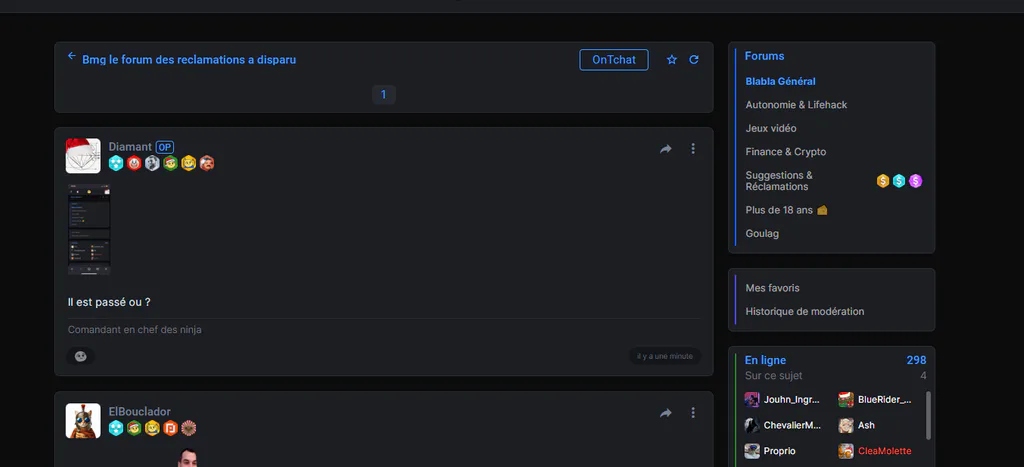Image resolution: width=1024 pixels, height=467 pixels.
Task: Open the Suggestions & Réclamations forum
Action: tap(779, 181)
